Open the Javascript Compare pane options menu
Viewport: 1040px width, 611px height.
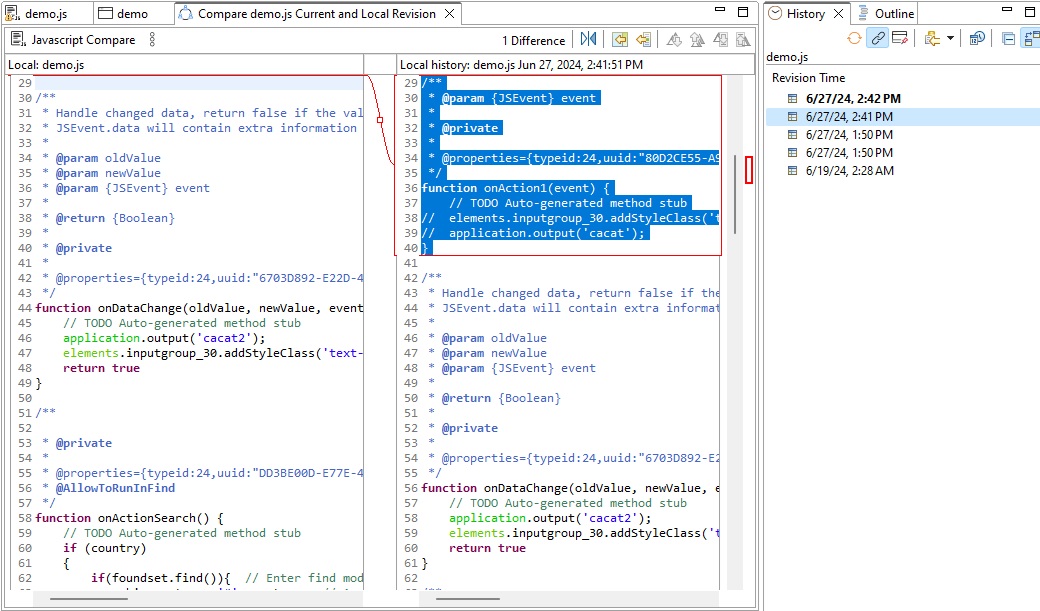coord(152,40)
